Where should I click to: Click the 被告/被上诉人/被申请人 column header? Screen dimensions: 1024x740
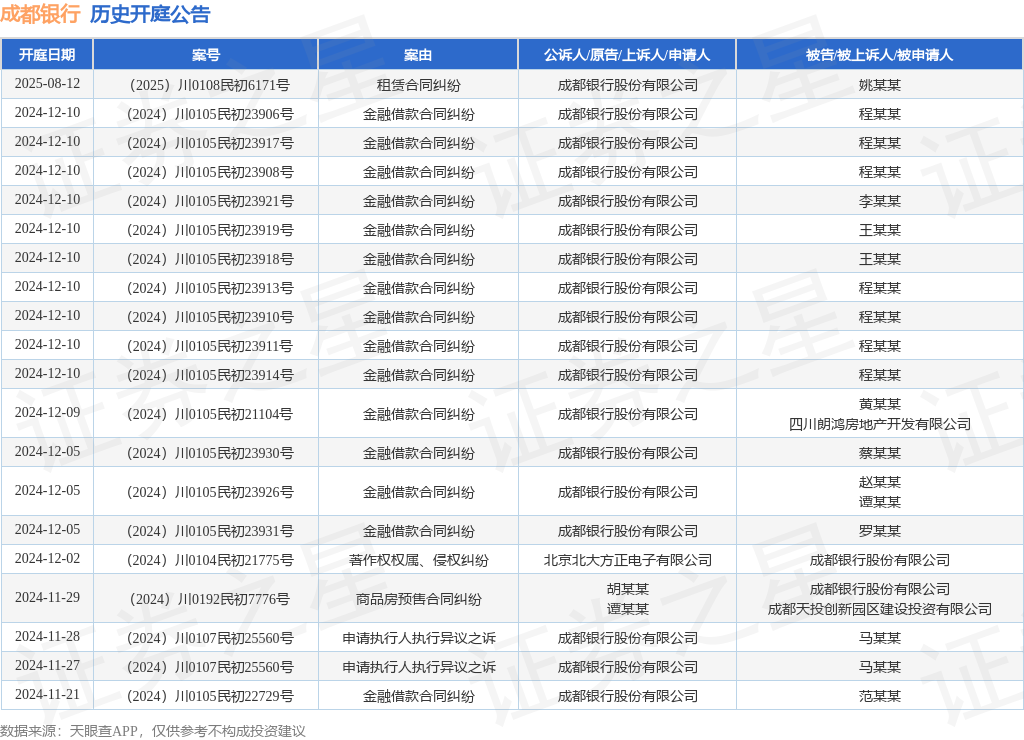click(879, 55)
